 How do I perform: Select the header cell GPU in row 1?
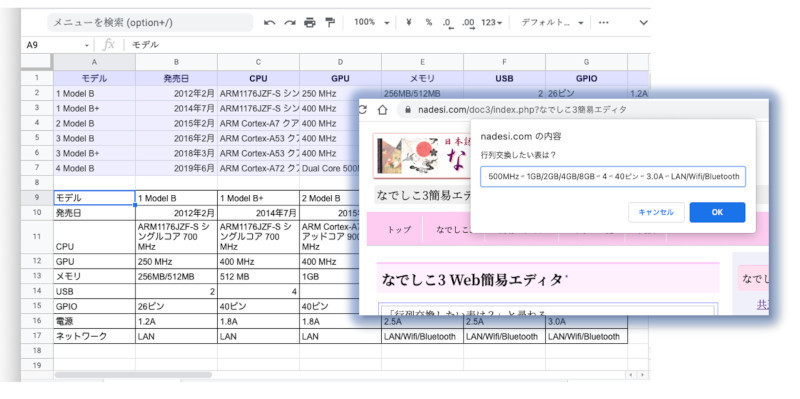(340, 79)
